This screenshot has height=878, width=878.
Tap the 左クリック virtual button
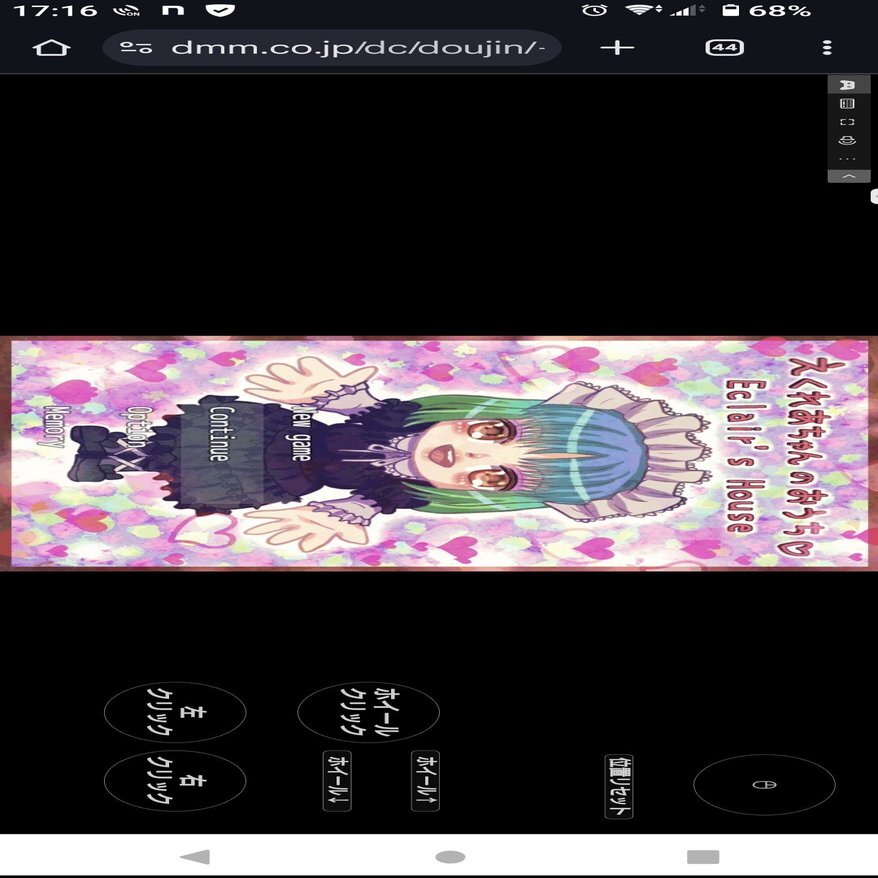pyautogui.click(x=175, y=712)
